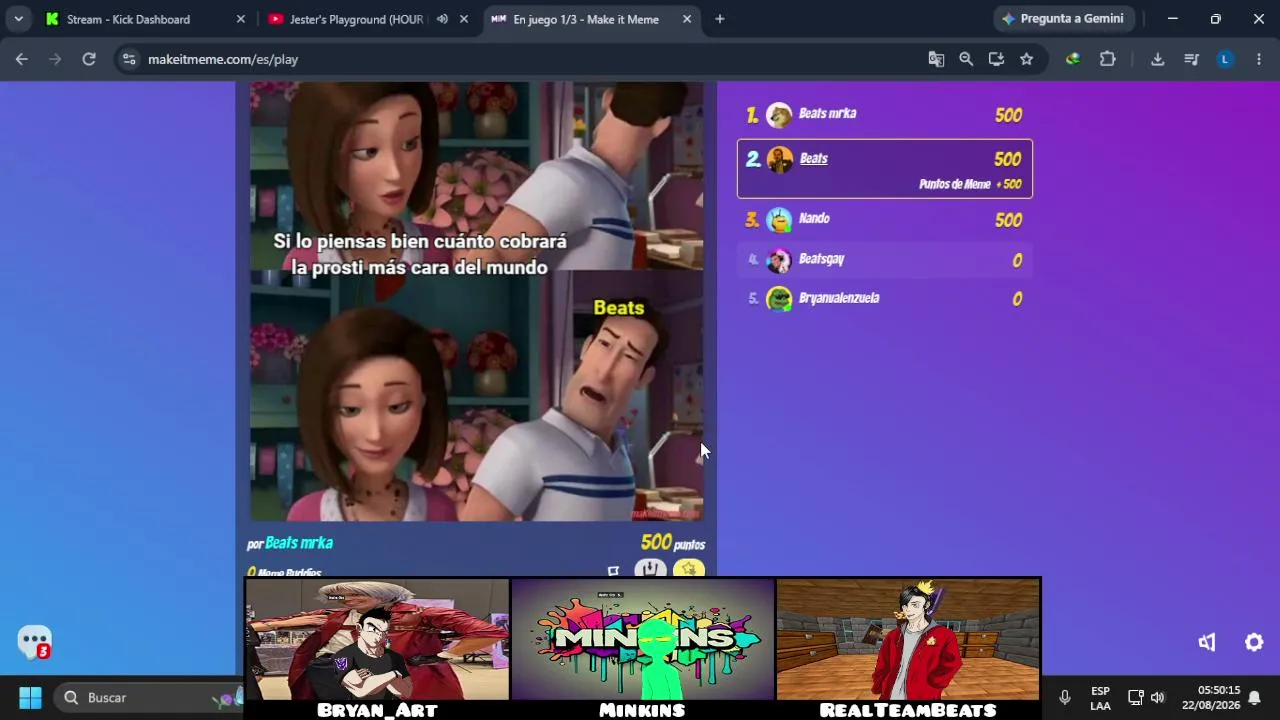Click the install app icon in address bar
1280x720 pixels.
click(996, 59)
